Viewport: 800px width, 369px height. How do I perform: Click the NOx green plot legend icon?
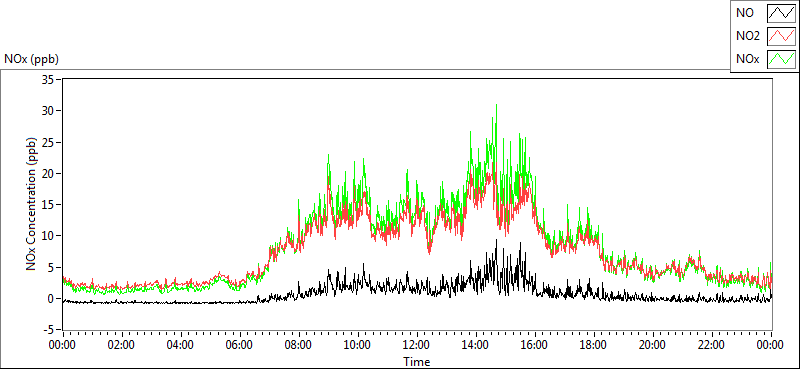coord(782,60)
